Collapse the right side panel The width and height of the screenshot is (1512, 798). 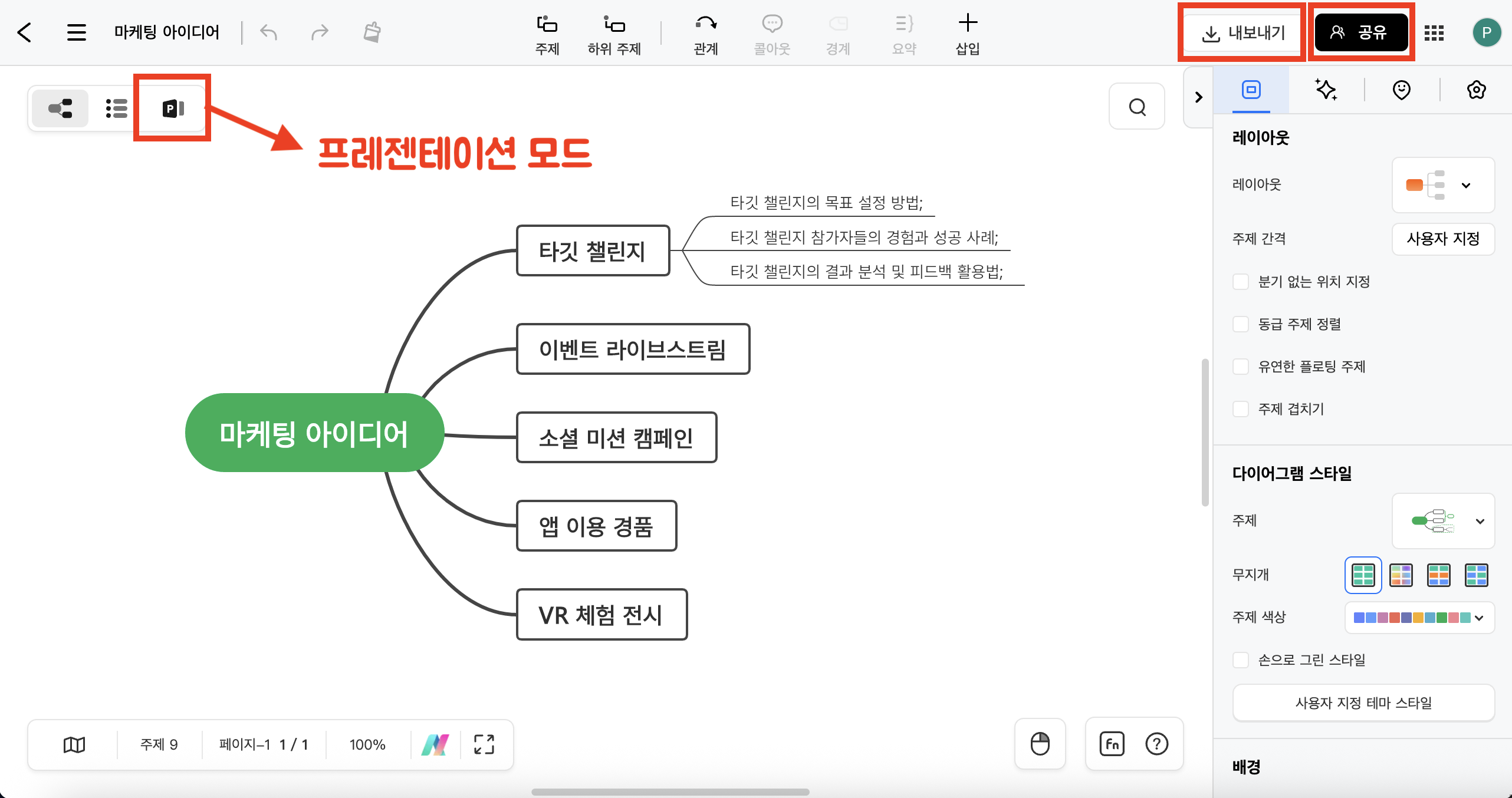(x=1198, y=97)
